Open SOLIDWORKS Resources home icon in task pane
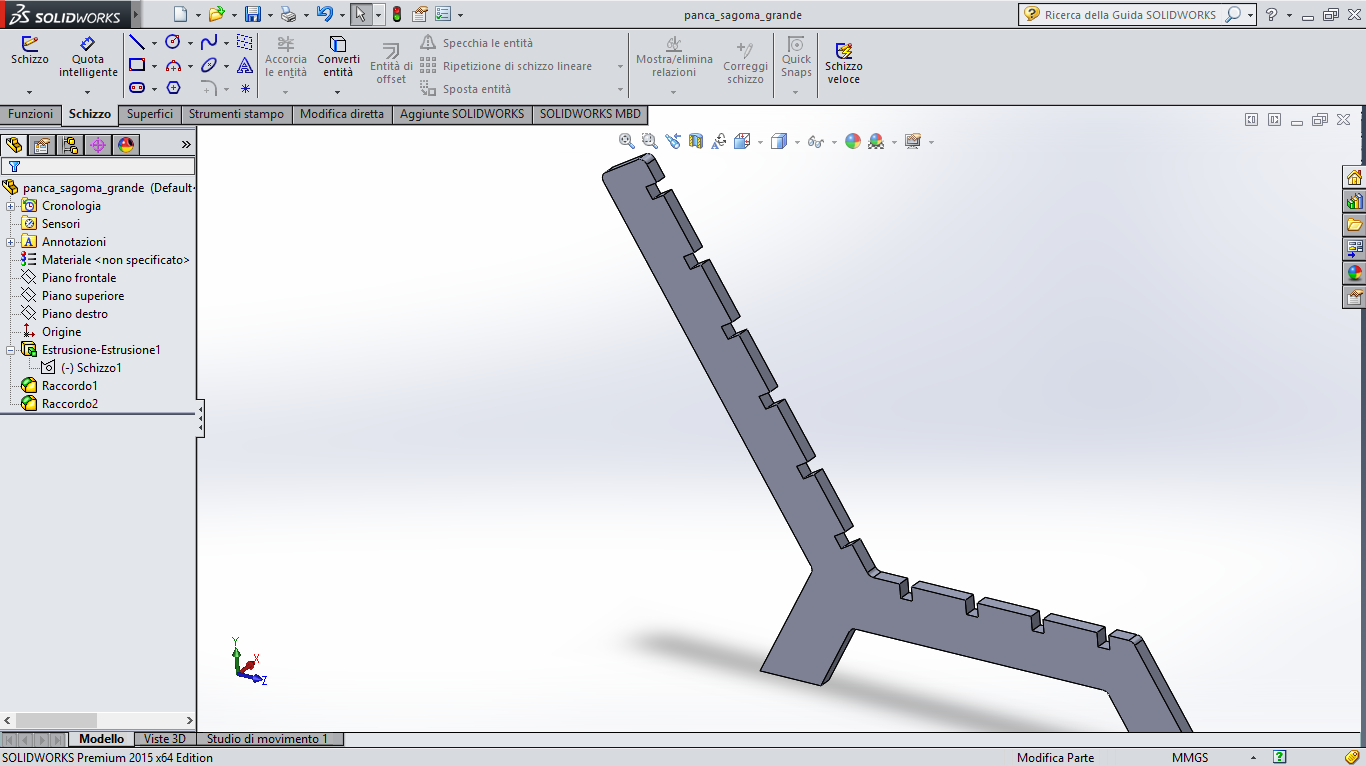This screenshot has width=1366, height=766. (1354, 178)
